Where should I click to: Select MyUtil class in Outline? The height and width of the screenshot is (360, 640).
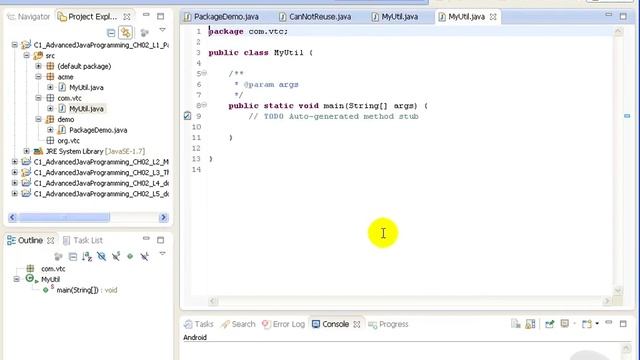[x=50, y=279]
